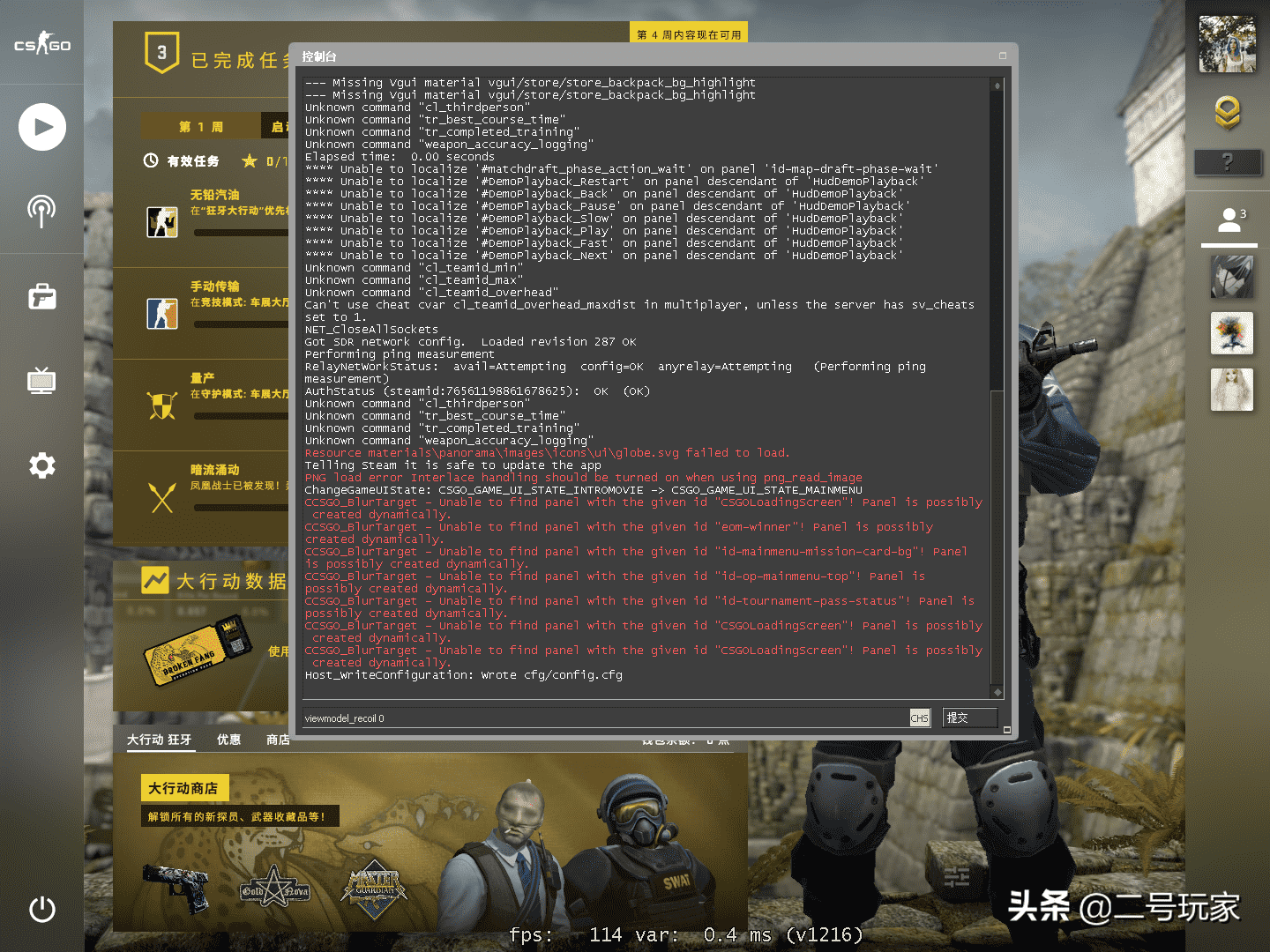
Task: Select the Master Guardian badge in the shop
Action: pos(374,890)
